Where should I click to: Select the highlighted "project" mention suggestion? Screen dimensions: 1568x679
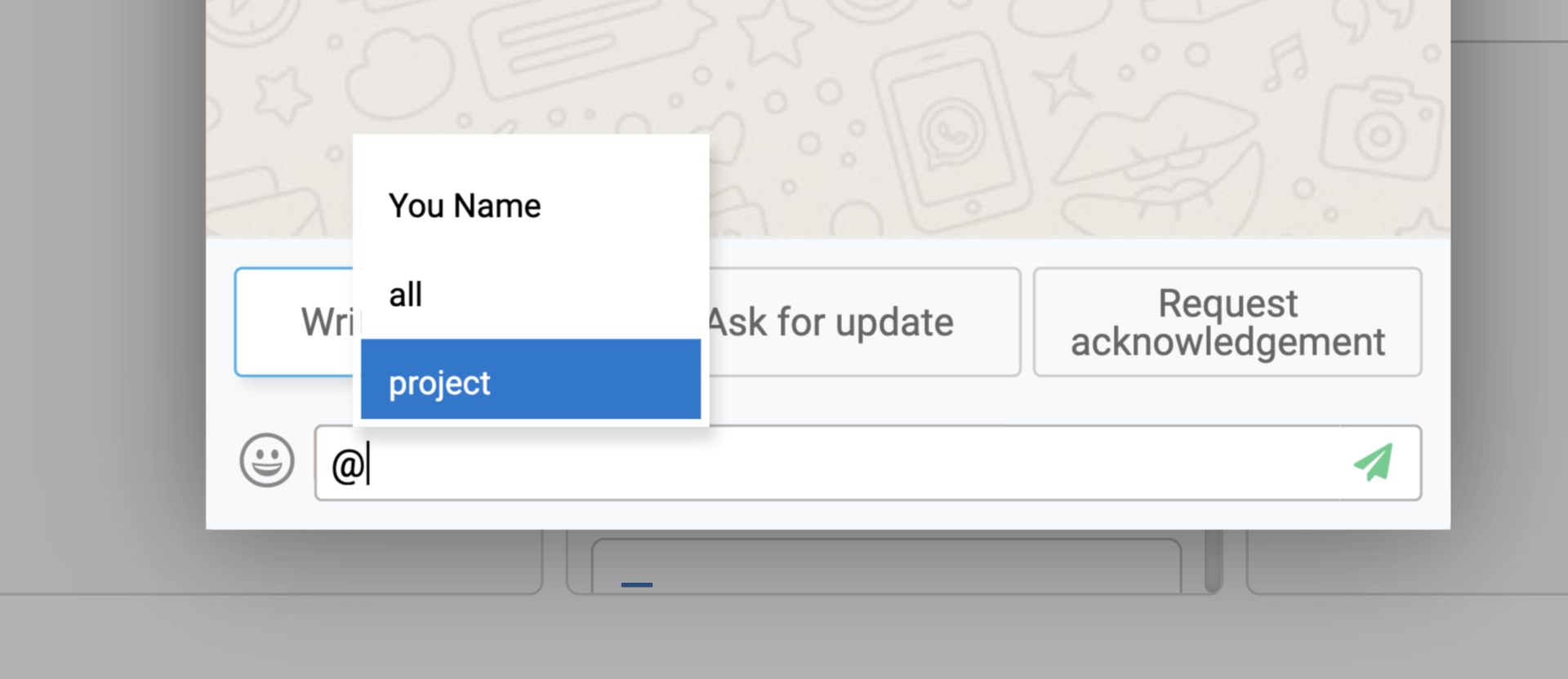[531, 379]
